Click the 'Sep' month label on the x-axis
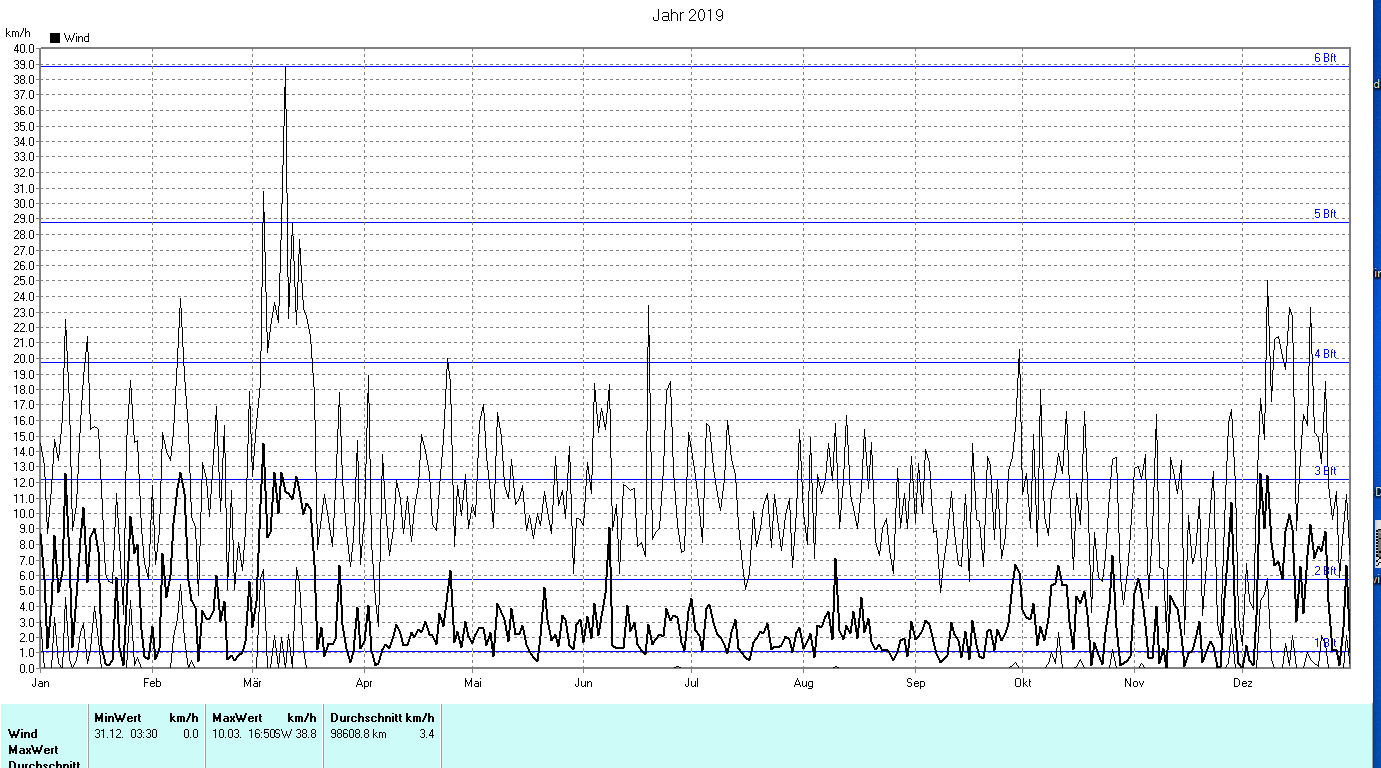 click(x=915, y=684)
